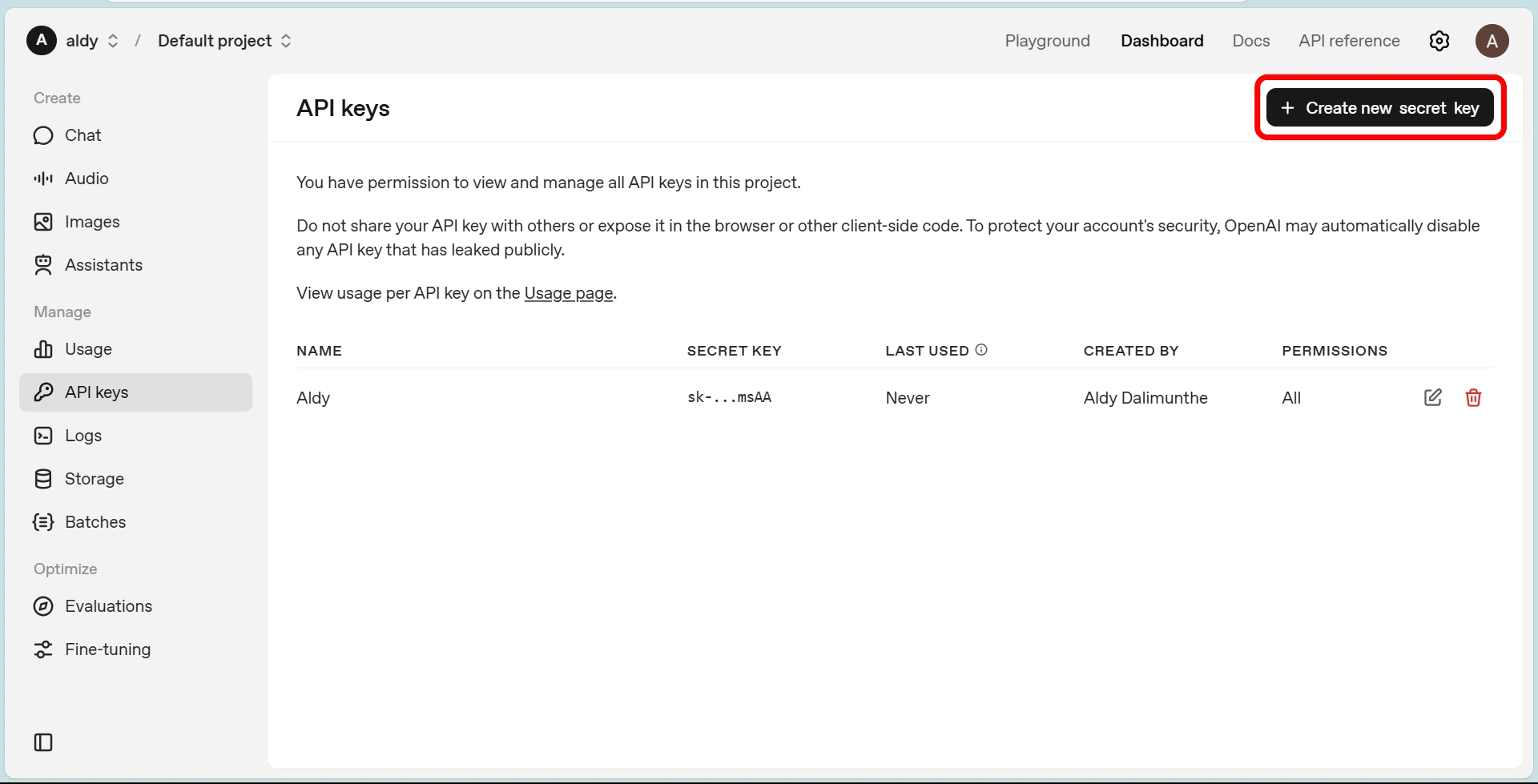Screen dimensions: 1538x784
Task: Select API keys in the sidebar
Action: coord(135,392)
